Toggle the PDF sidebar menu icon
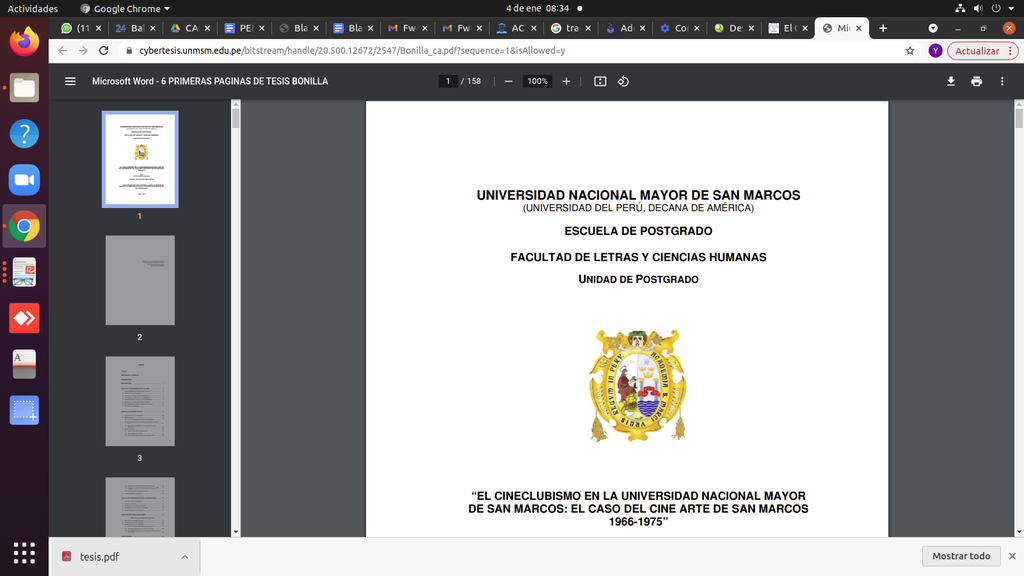1024x576 pixels. [70, 81]
